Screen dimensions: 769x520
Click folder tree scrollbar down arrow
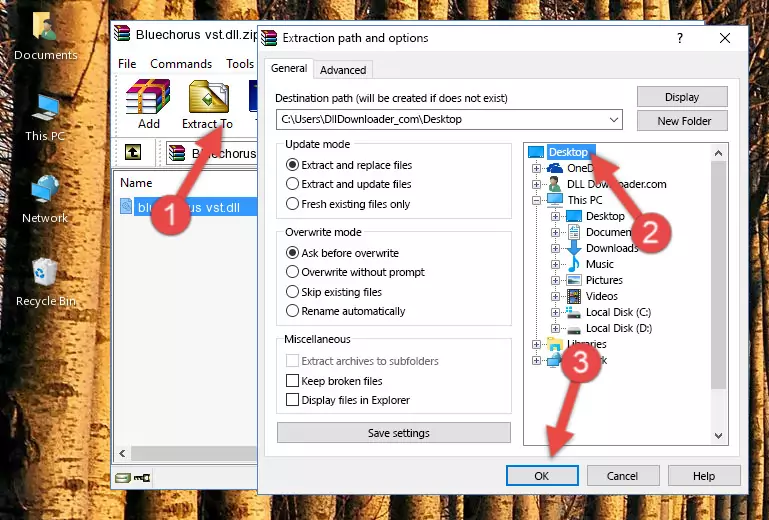718,436
